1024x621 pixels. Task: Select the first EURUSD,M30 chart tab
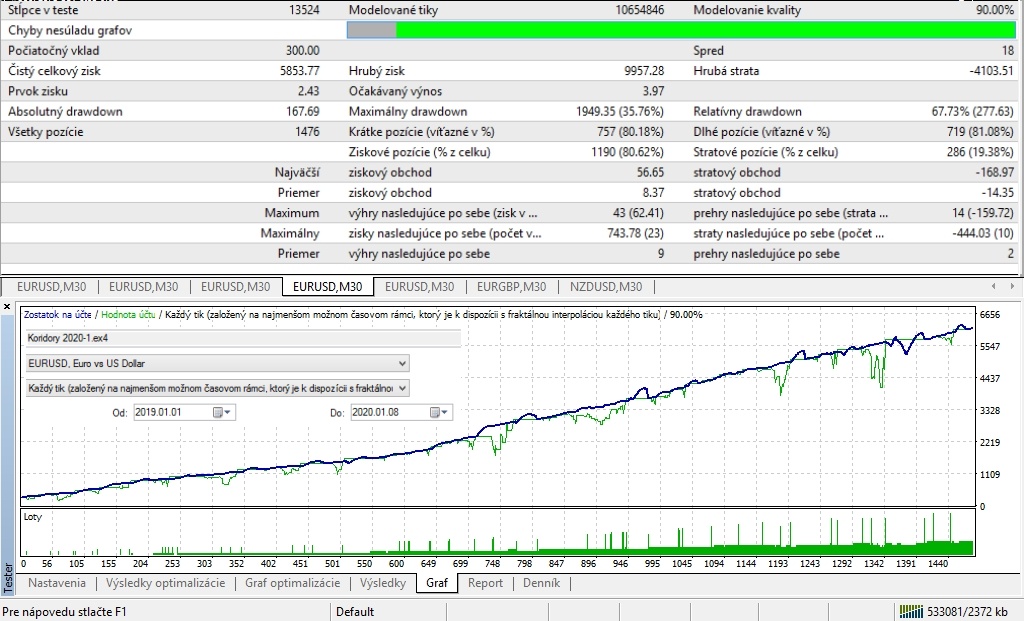(x=51, y=287)
